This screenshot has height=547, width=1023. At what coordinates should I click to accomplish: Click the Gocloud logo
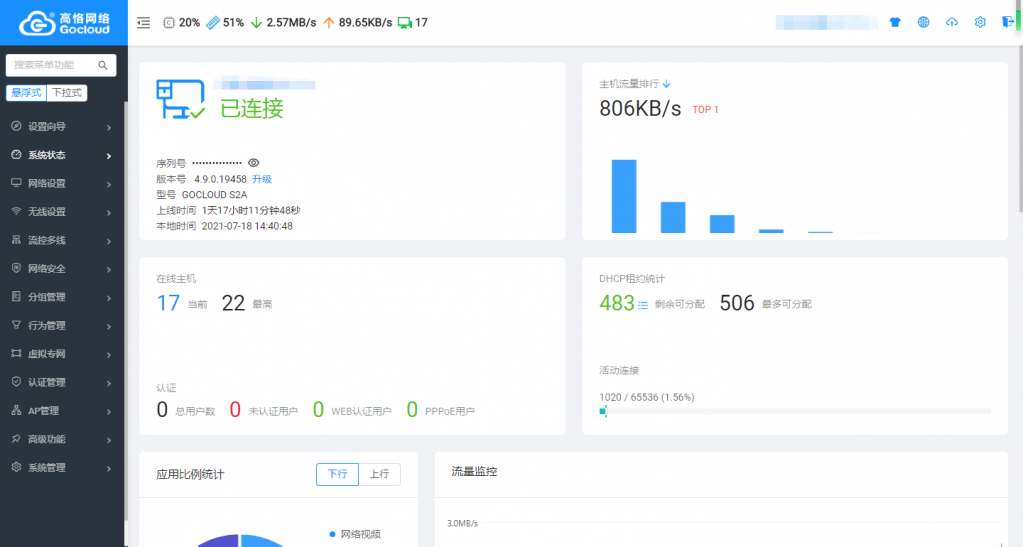tap(64, 23)
